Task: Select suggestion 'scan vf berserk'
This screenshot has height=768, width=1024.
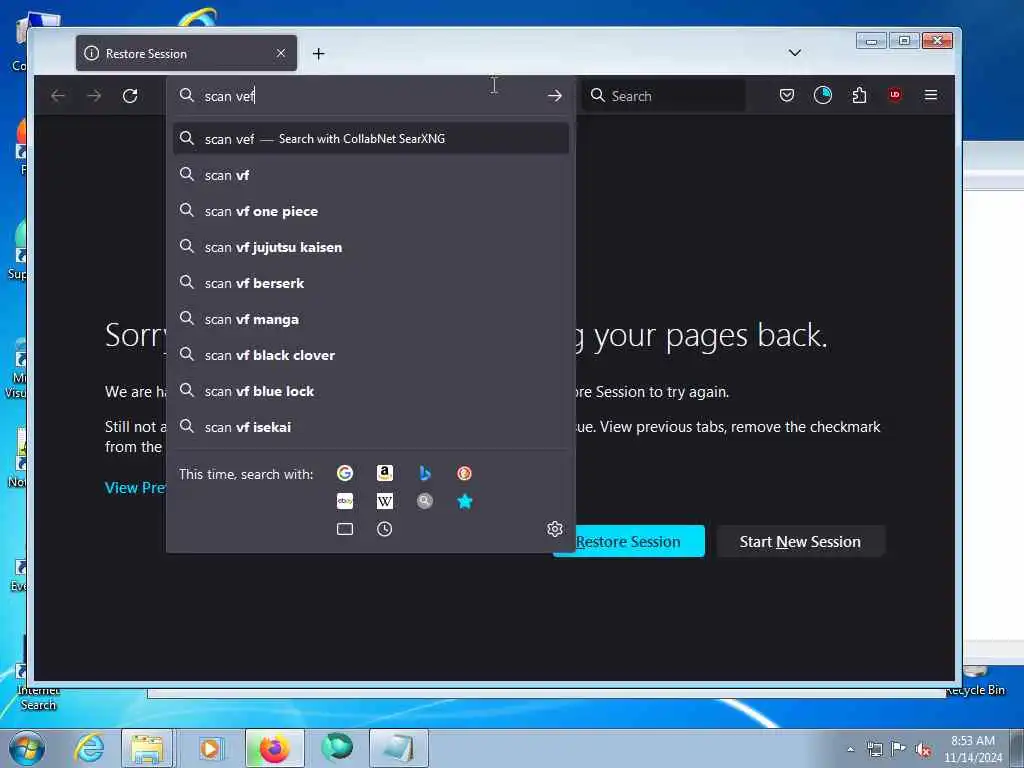Action: point(371,283)
